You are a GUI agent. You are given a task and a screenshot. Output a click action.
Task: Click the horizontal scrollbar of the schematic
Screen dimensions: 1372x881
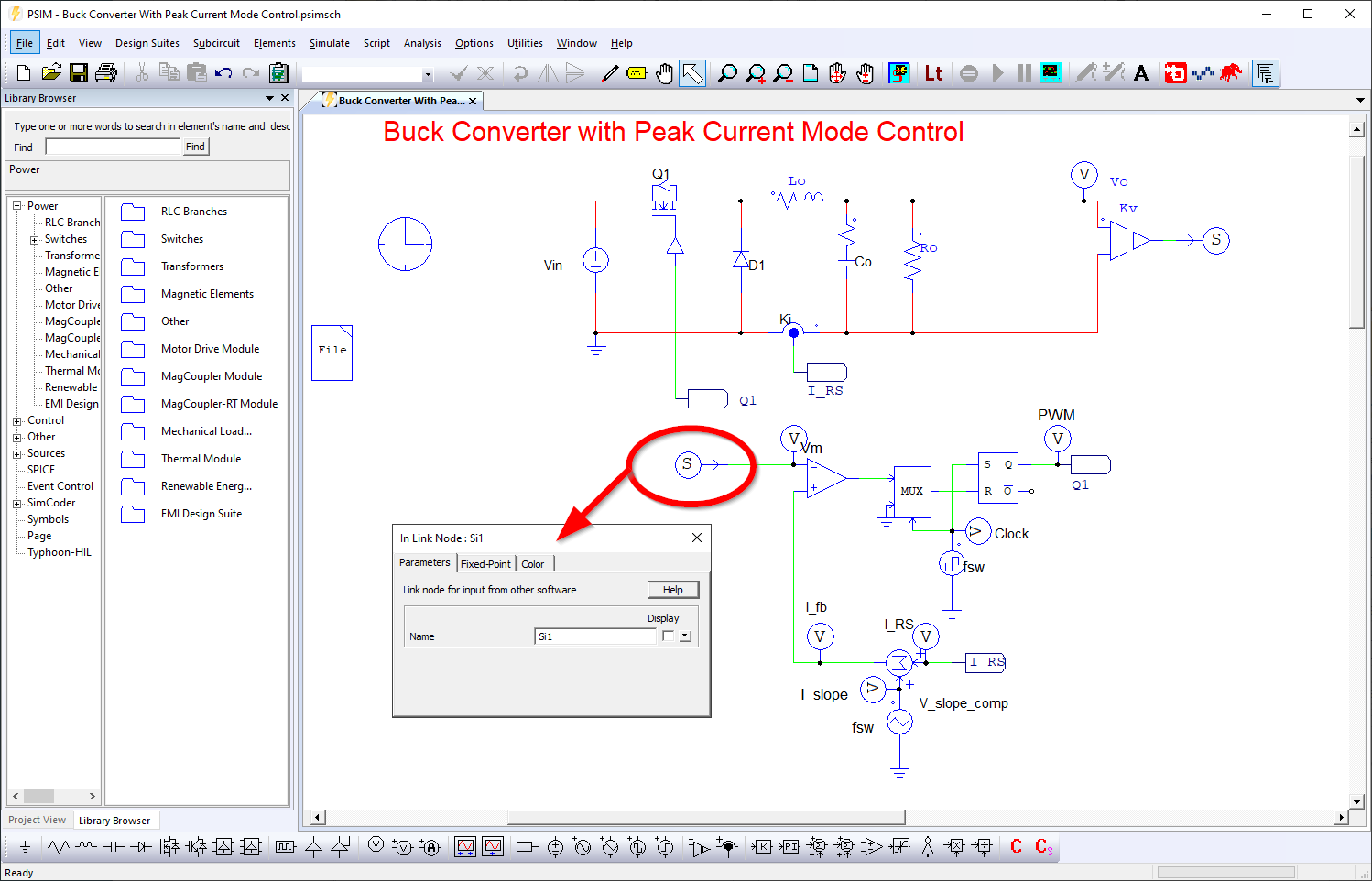tap(706, 817)
